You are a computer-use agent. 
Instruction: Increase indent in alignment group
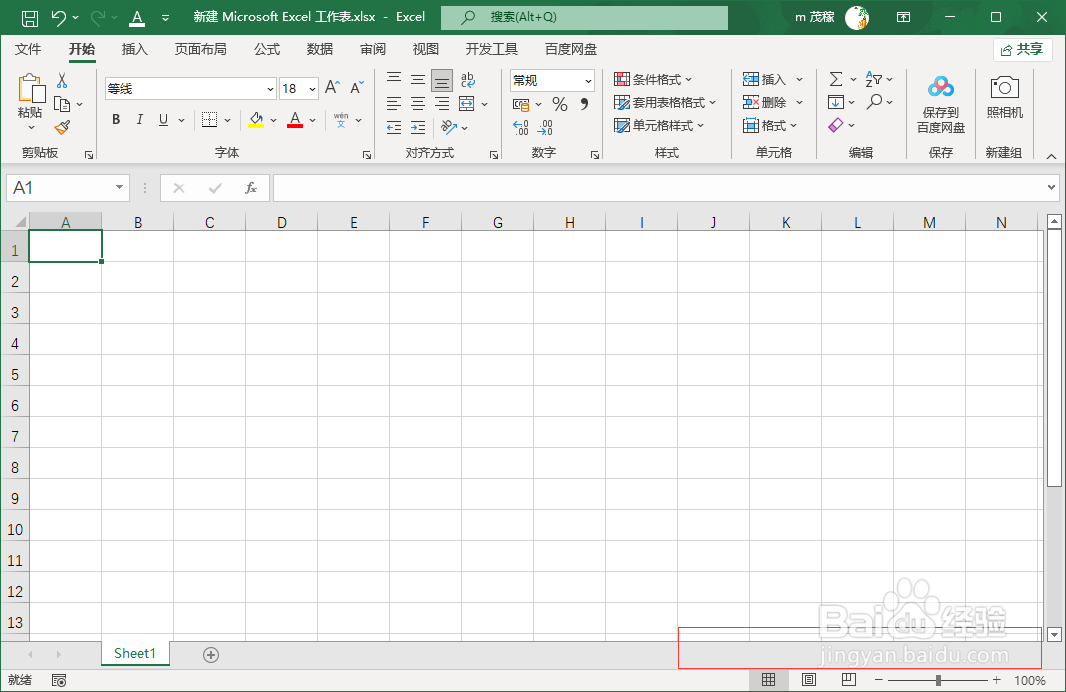point(418,127)
